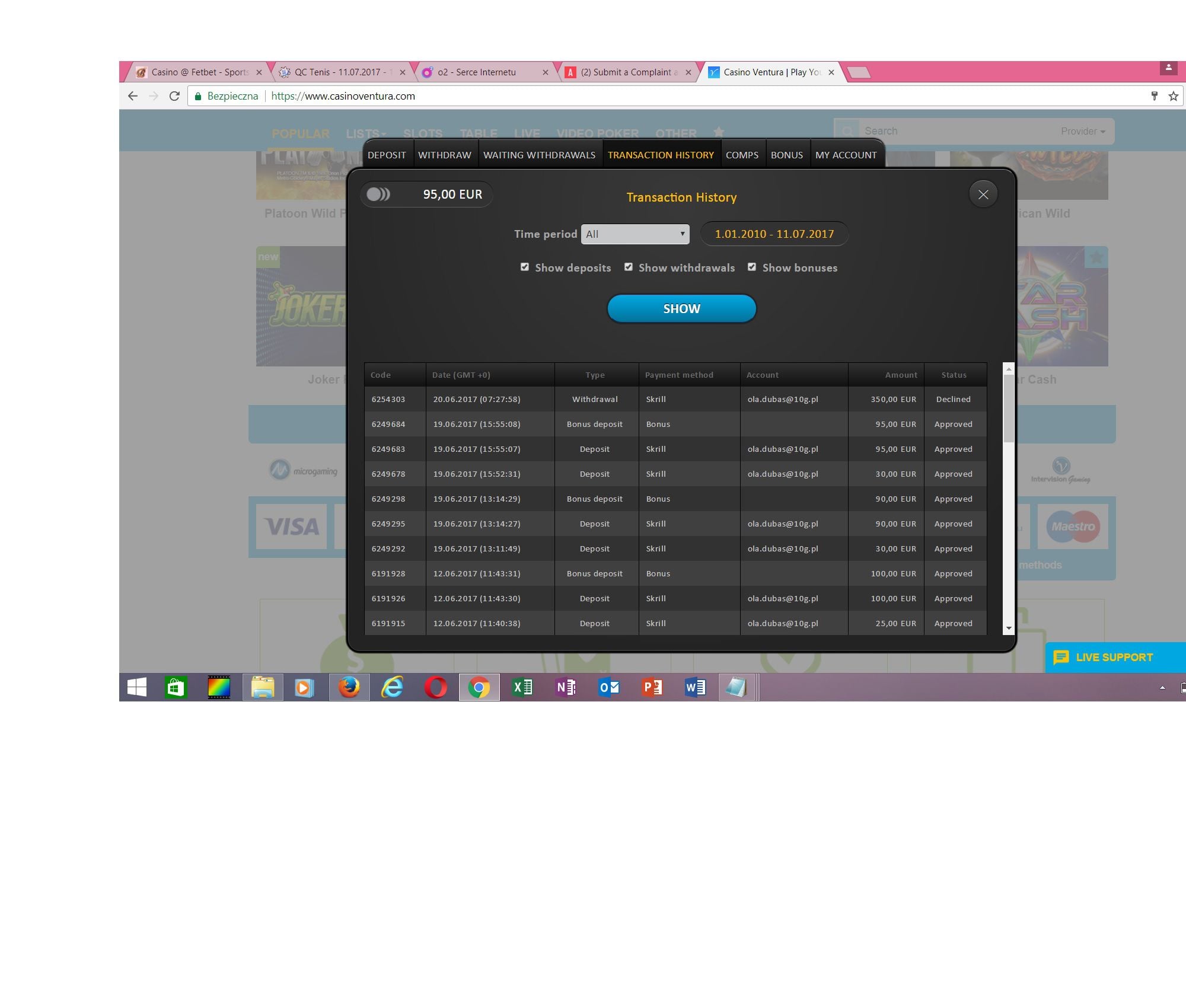
Task: Open Excel from taskbar
Action: (x=522, y=687)
